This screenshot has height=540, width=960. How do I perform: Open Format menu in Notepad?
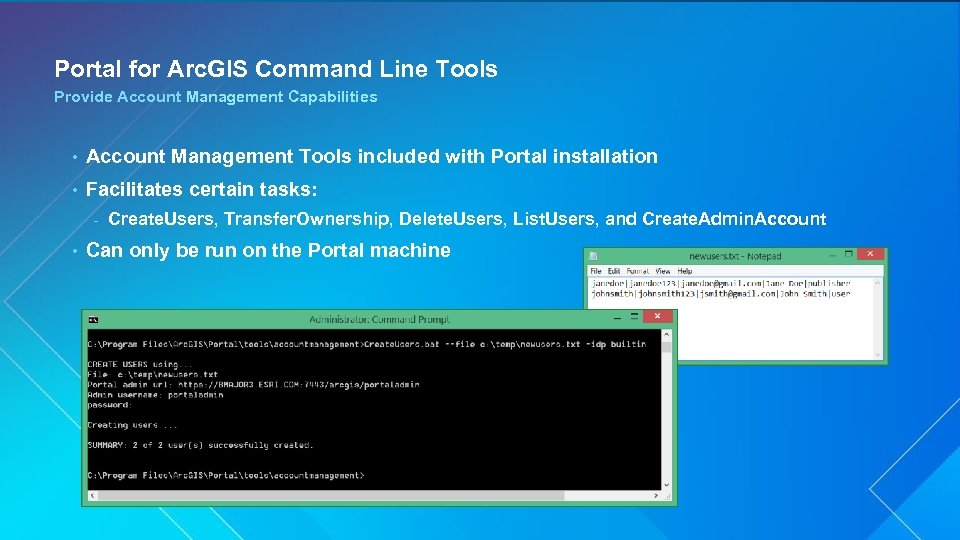pyautogui.click(x=637, y=271)
